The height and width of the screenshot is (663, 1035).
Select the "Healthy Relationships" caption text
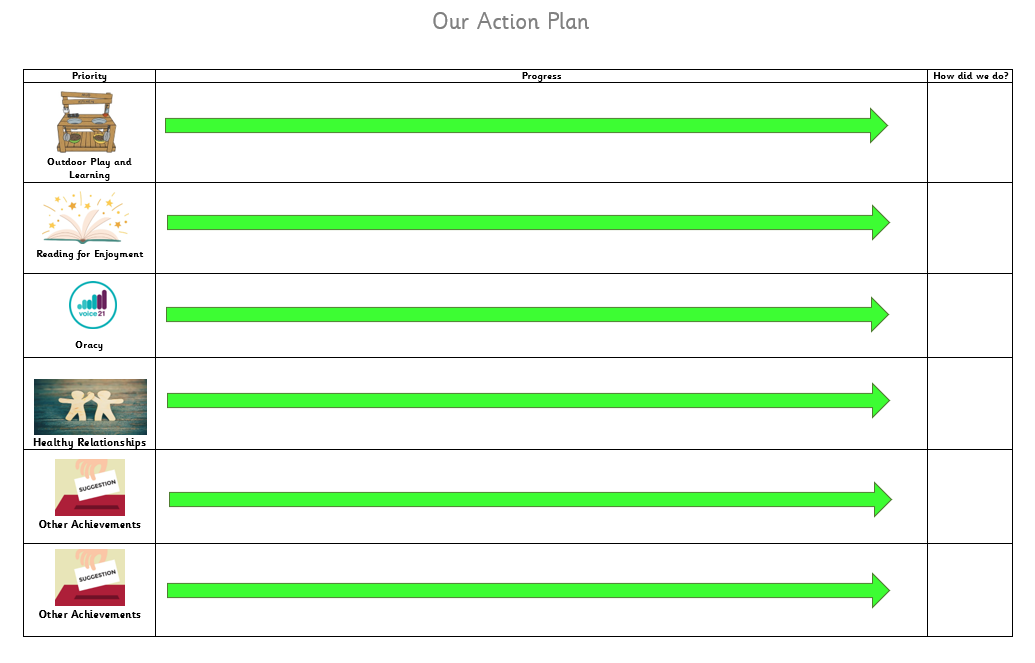[x=90, y=442]
